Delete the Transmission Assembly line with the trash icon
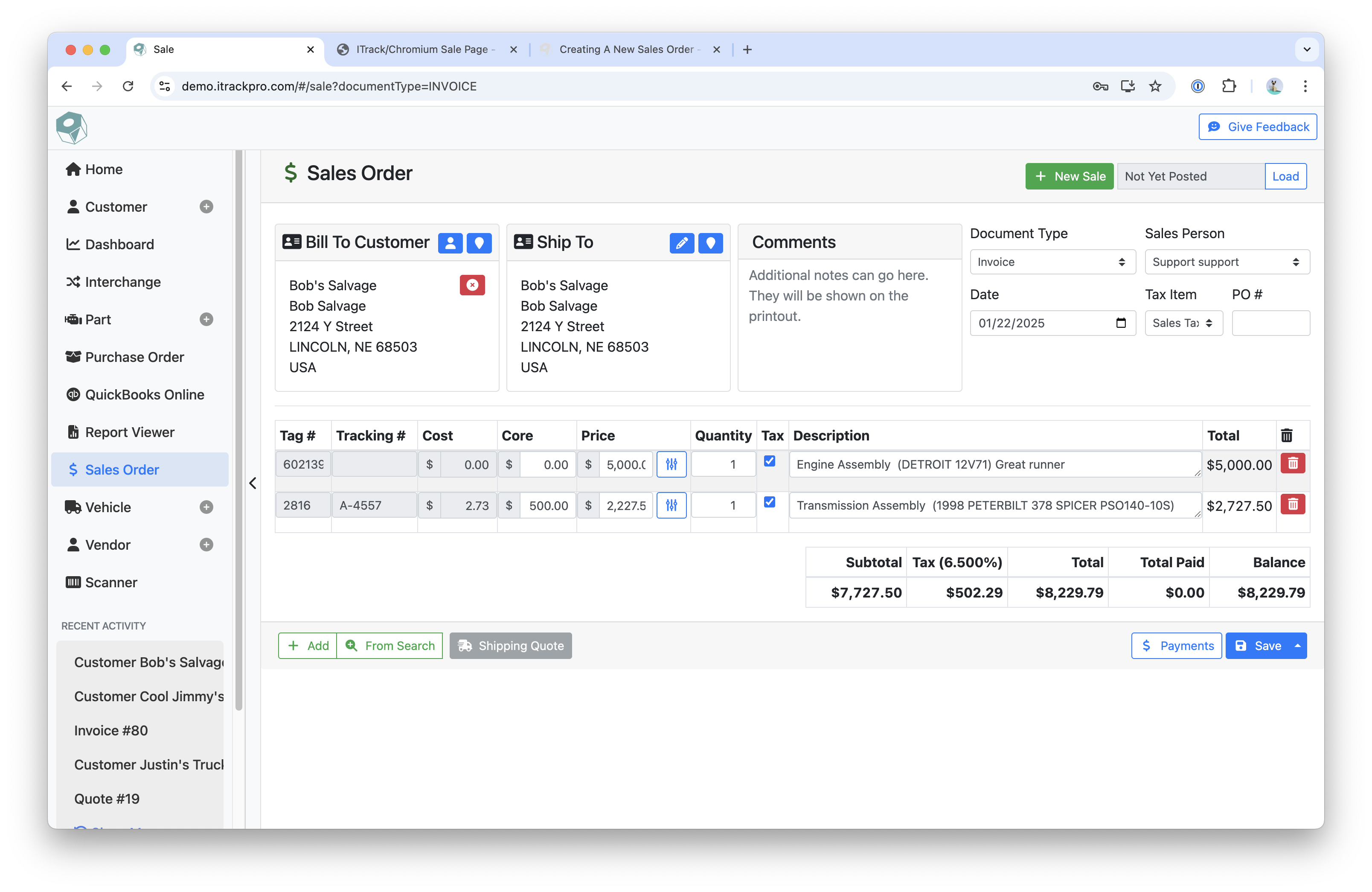This screenshot has height=892, width=1372. tap(1293, 504)
